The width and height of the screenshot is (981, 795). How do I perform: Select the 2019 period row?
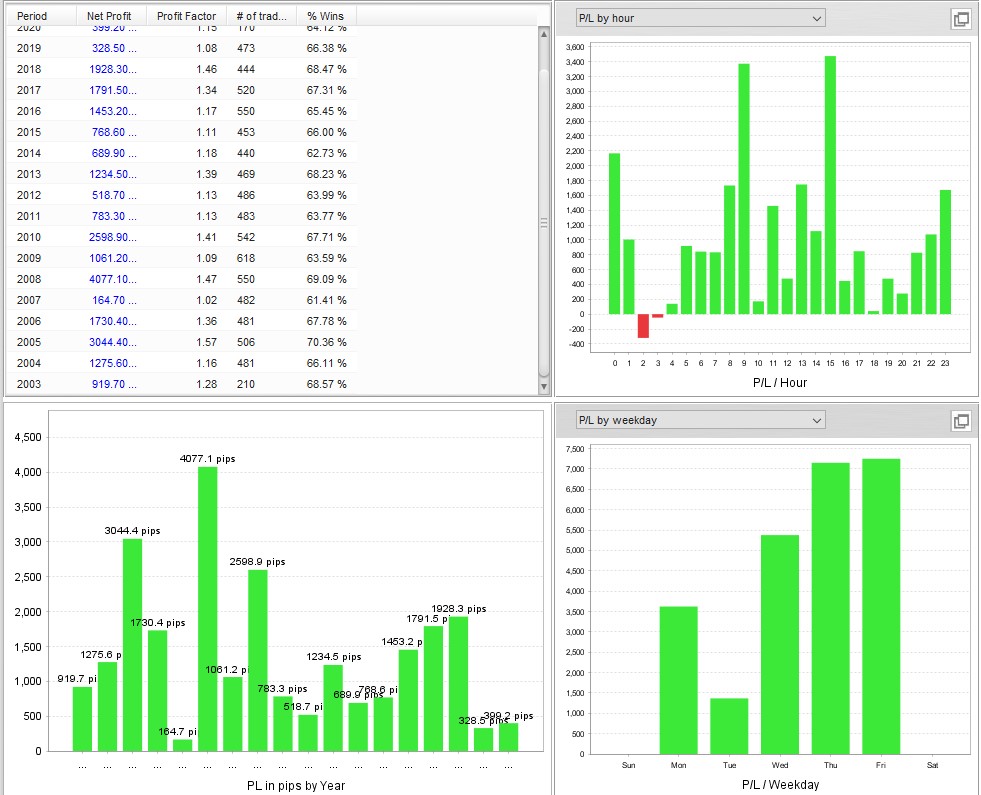[x=181, y=48]
